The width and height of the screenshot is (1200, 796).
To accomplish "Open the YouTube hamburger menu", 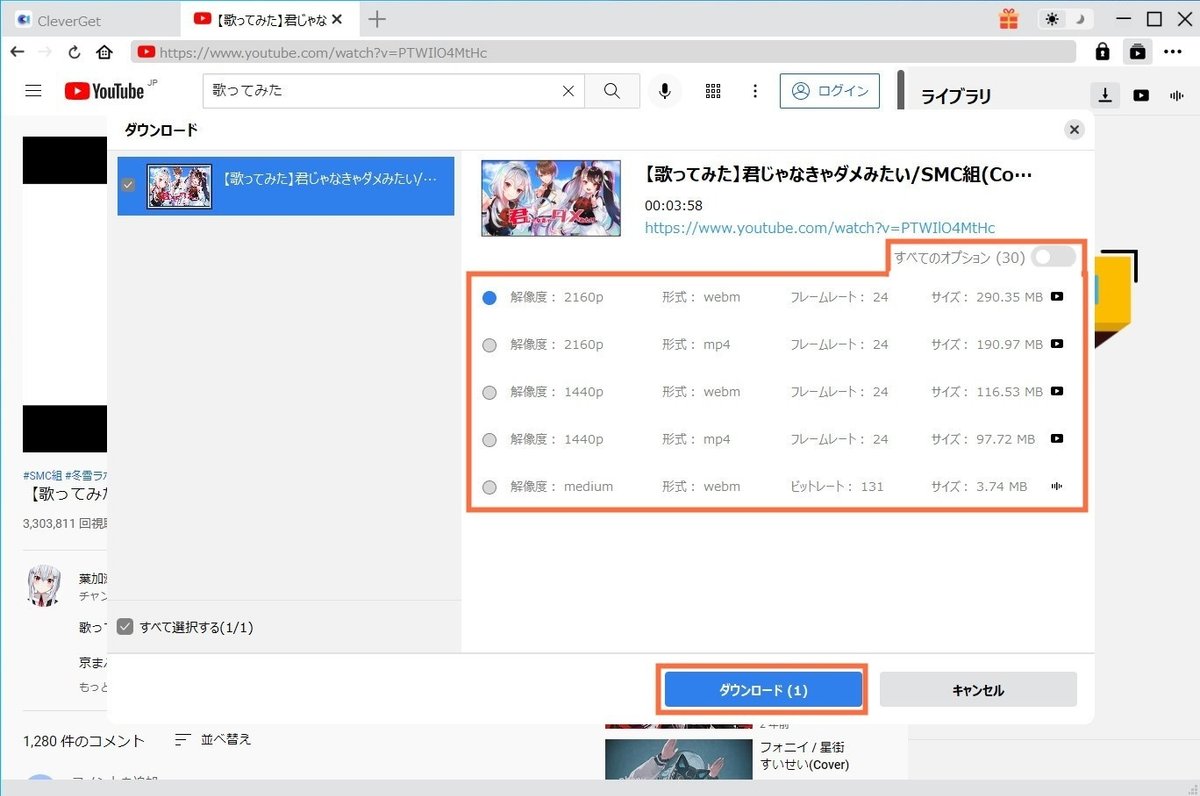I will (33, 91).
